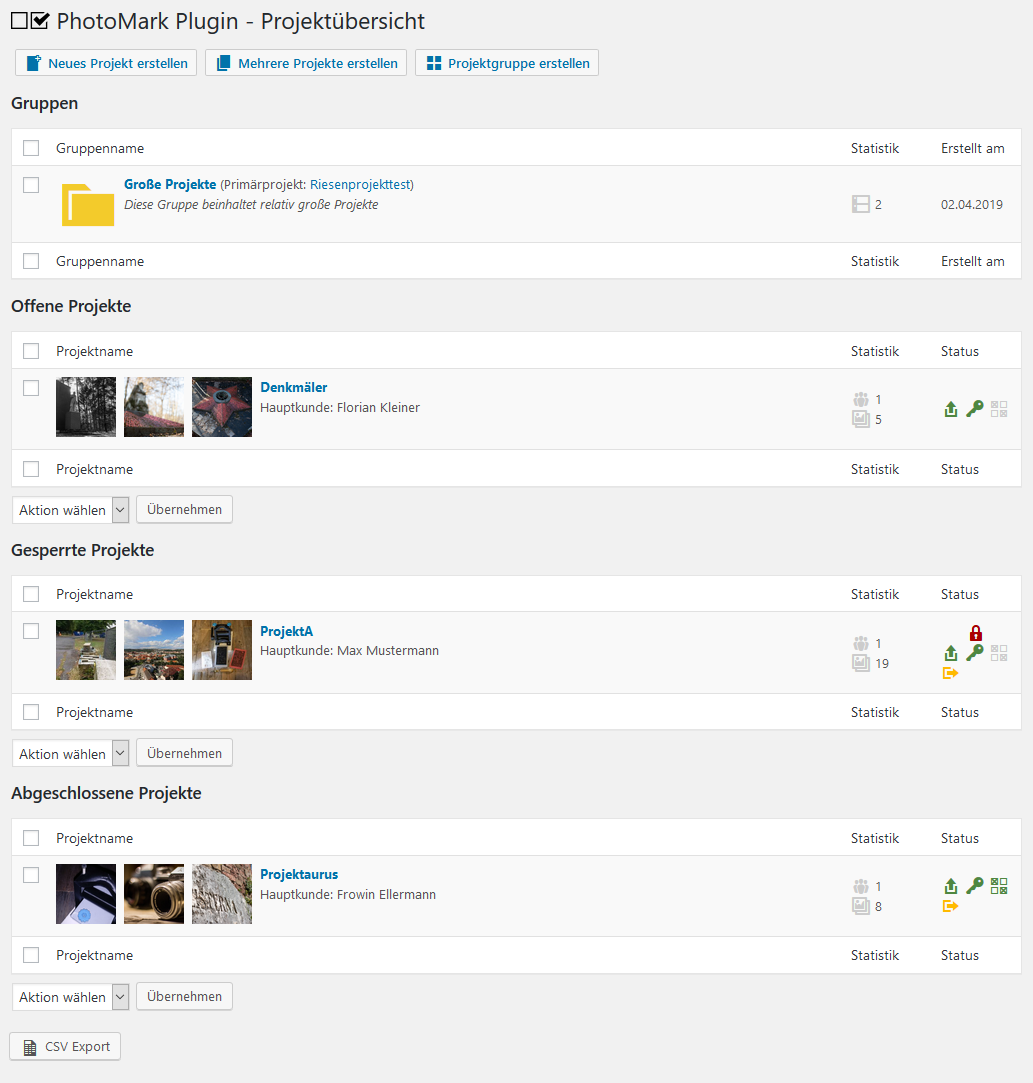The image size is (1033, 1083).
Task: Click the greyed QR code icon in Denkmäler row
Action: point(998,409)
